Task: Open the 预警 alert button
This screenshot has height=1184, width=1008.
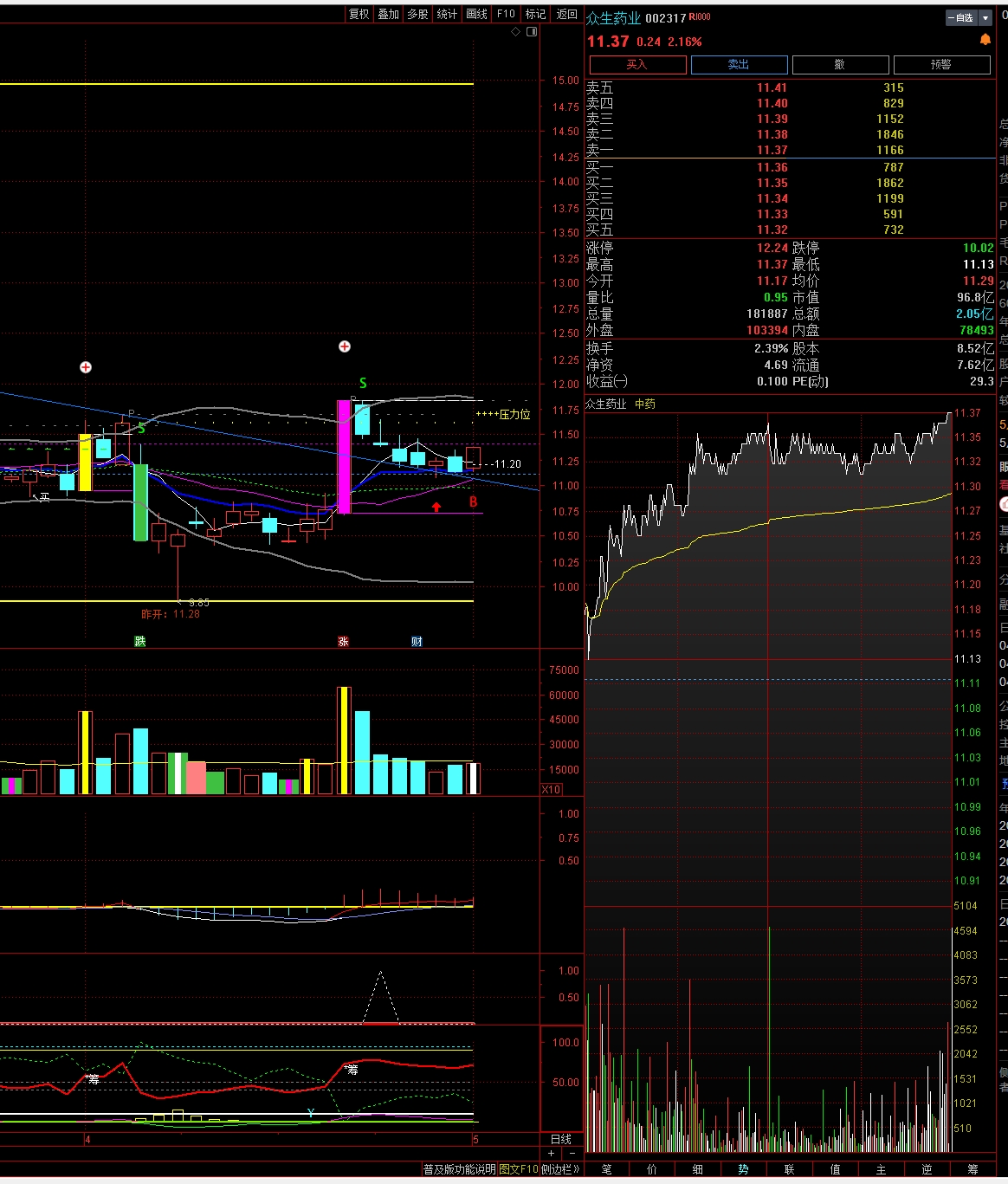Action: point(941,64)
